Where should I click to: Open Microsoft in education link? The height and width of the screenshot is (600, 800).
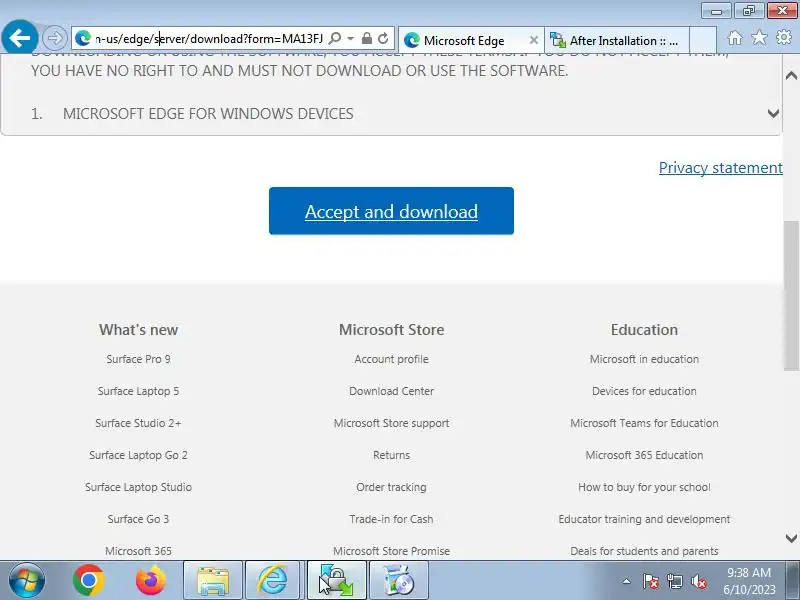pos(644,359)
